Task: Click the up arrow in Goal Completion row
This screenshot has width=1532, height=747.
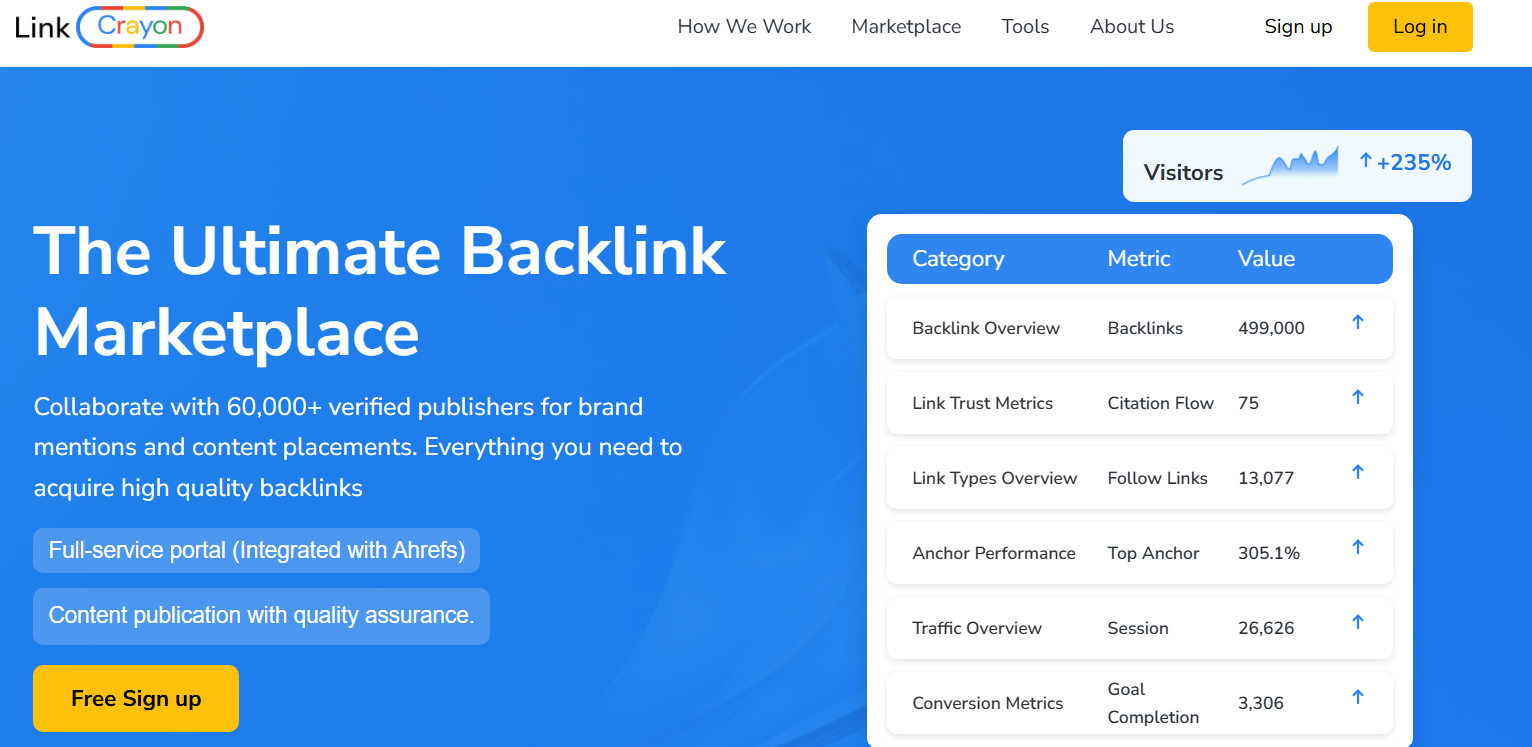Action: click(x=1357, y=697)
